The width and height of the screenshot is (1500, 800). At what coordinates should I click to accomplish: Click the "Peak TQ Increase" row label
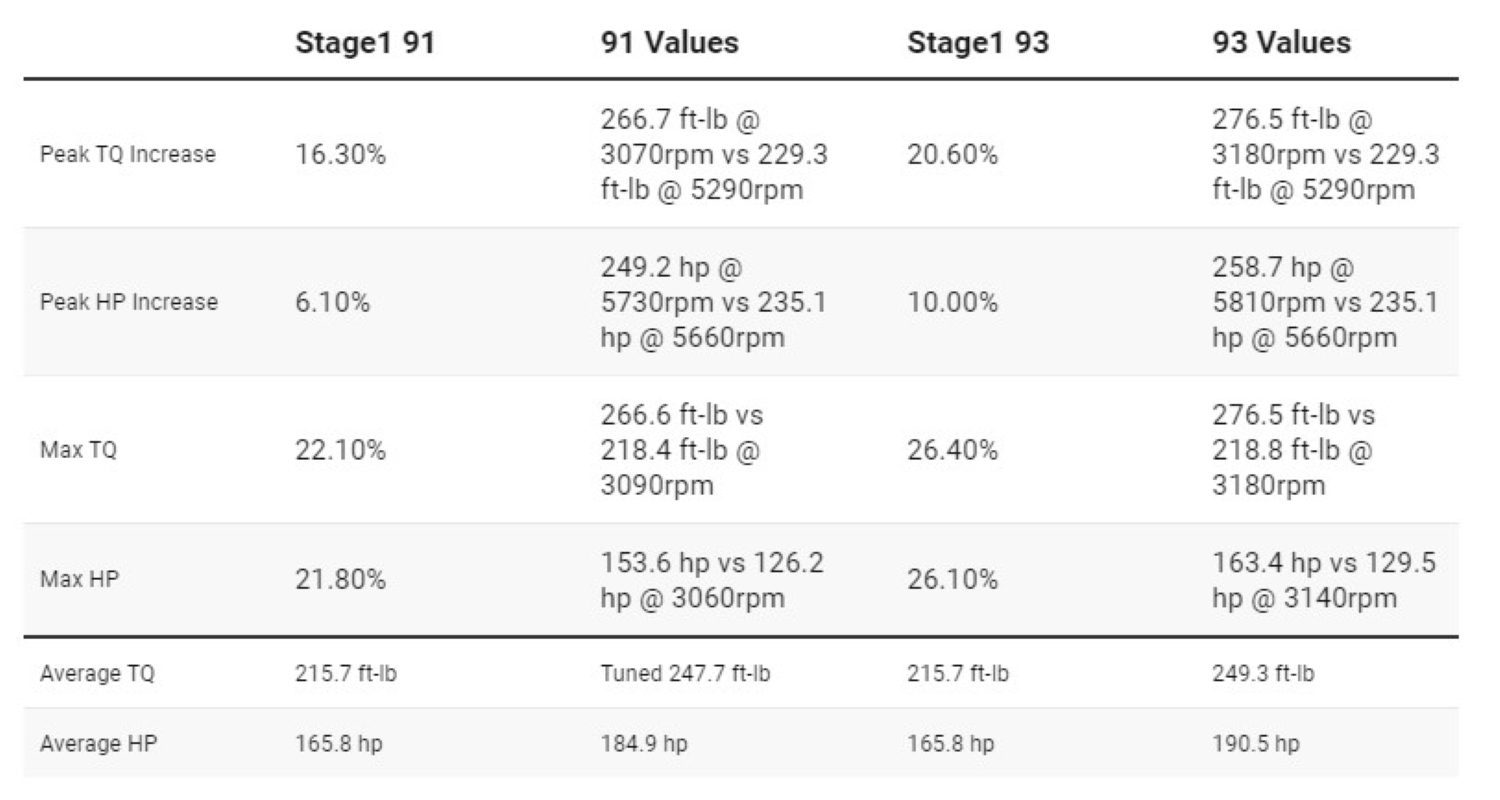tap(127, 155)
